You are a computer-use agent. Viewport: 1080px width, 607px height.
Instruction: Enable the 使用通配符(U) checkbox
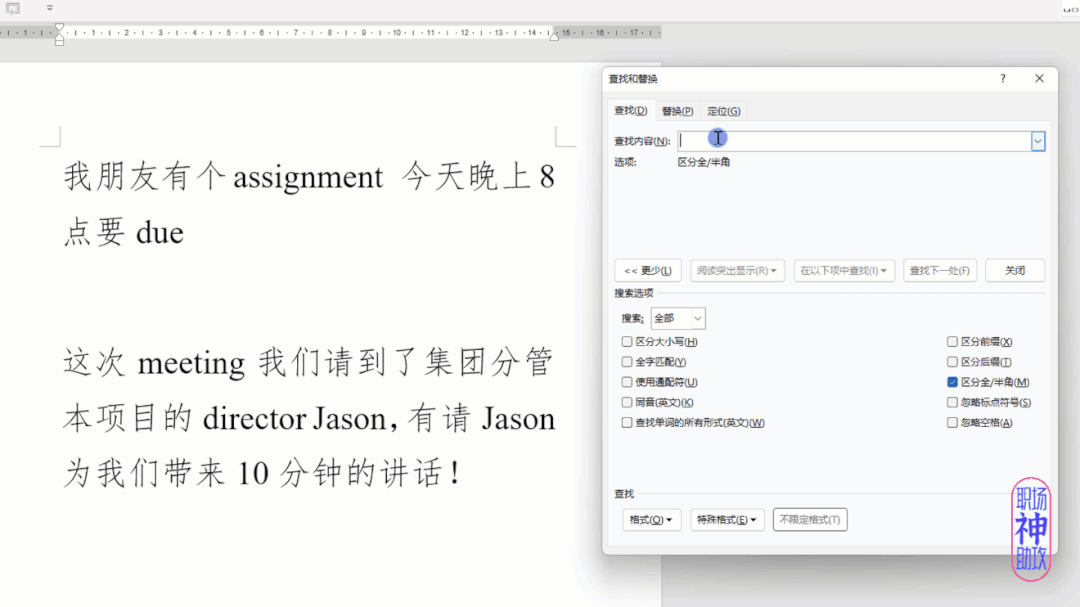coord(627,382)
